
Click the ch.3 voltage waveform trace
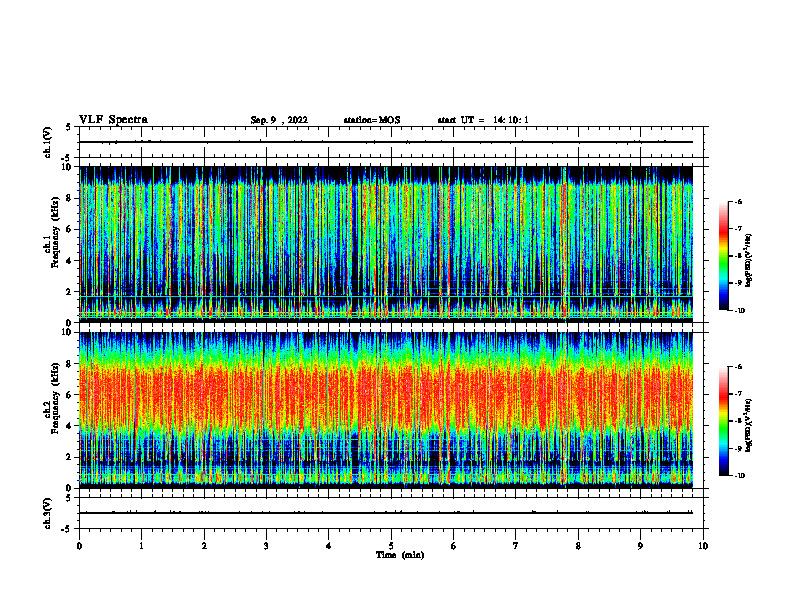click(386, 513)
